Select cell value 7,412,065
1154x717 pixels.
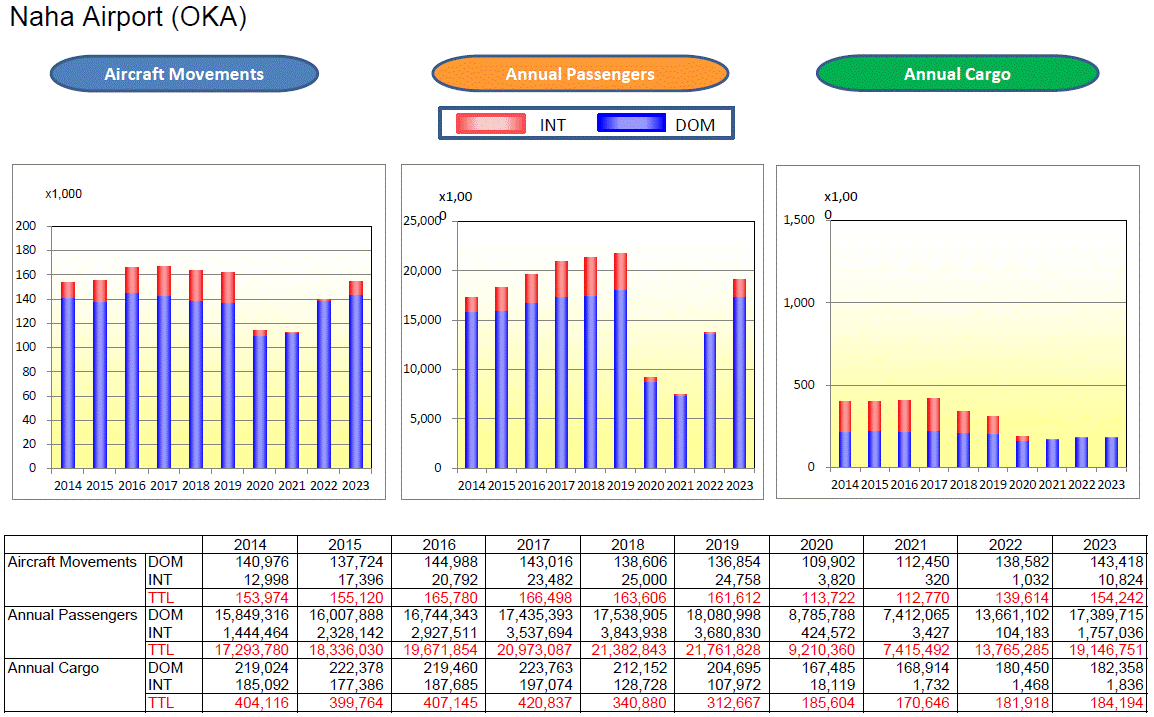916,615
